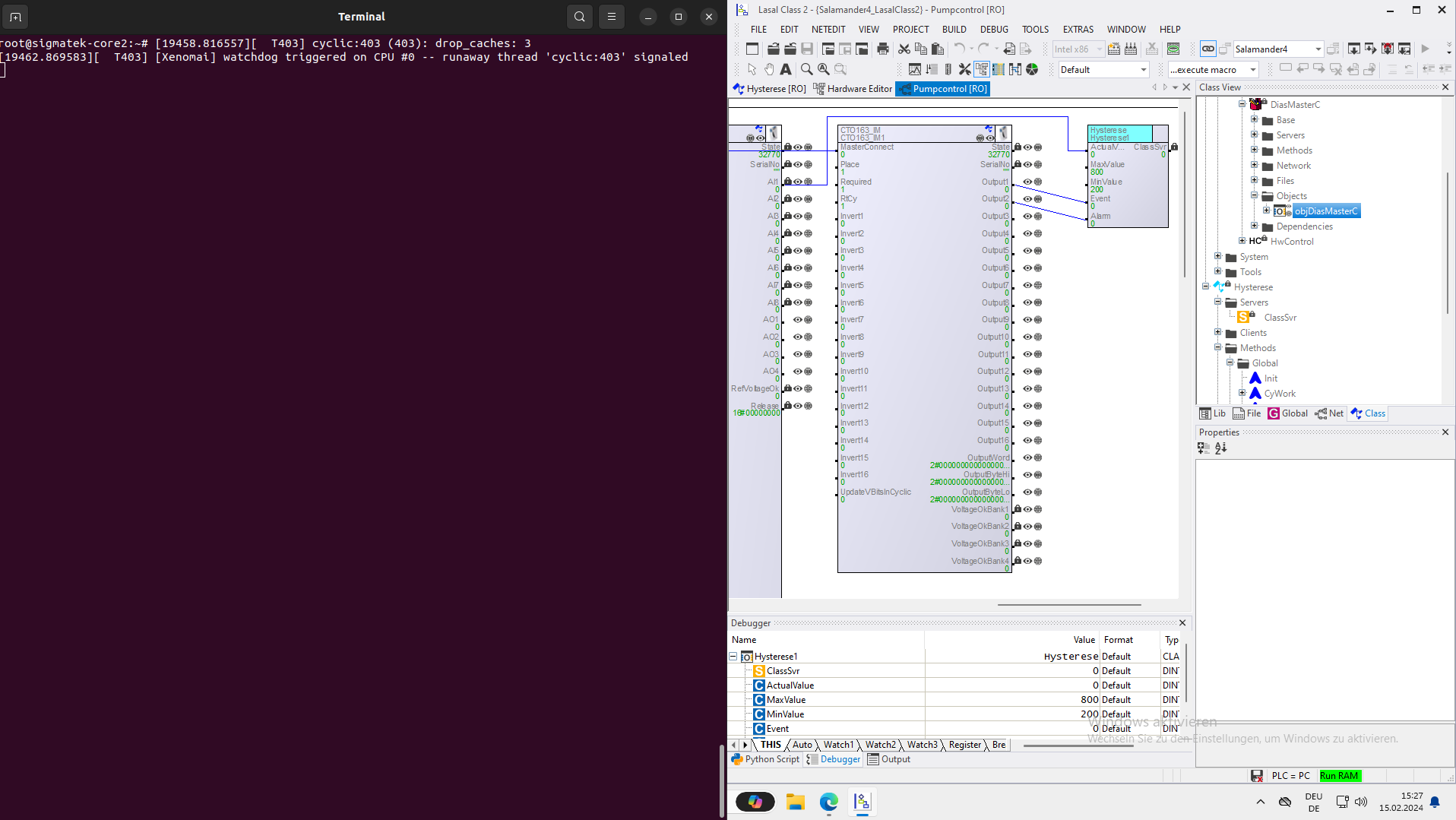Screen dimensions: 1456x820
Task: Open the Default view dropdown
Action: 1143,70
